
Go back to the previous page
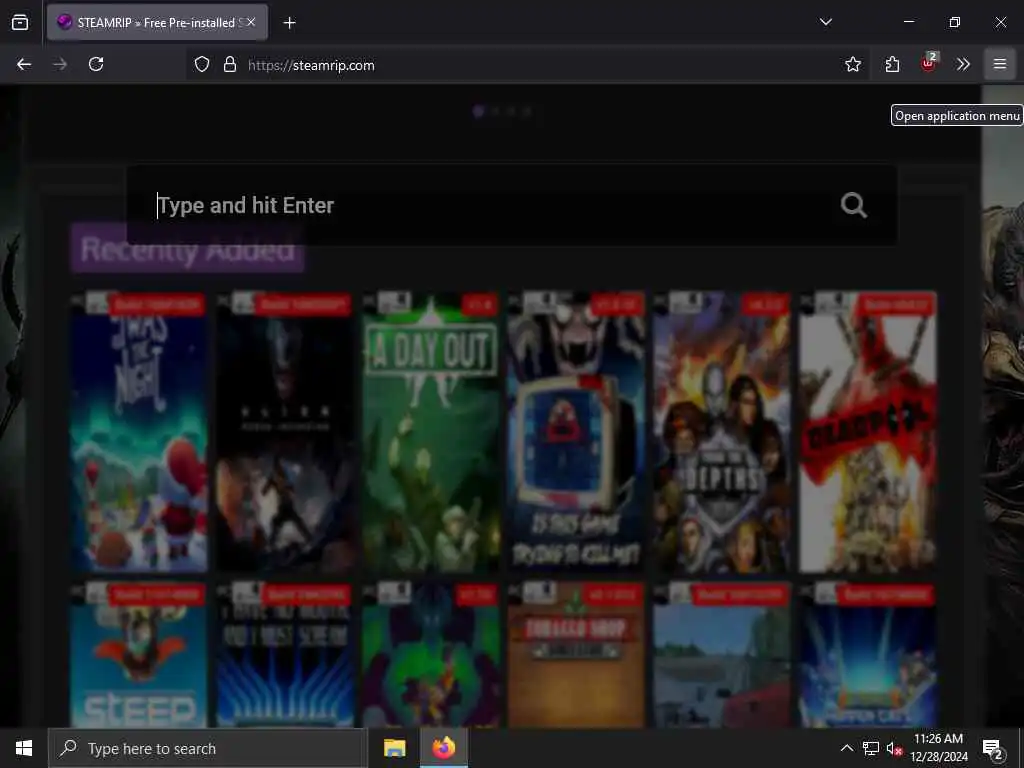click(24, 64)
